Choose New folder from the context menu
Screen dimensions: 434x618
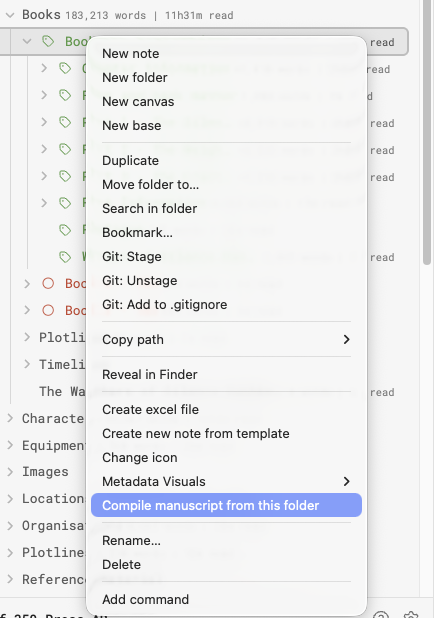pos(226,78)
